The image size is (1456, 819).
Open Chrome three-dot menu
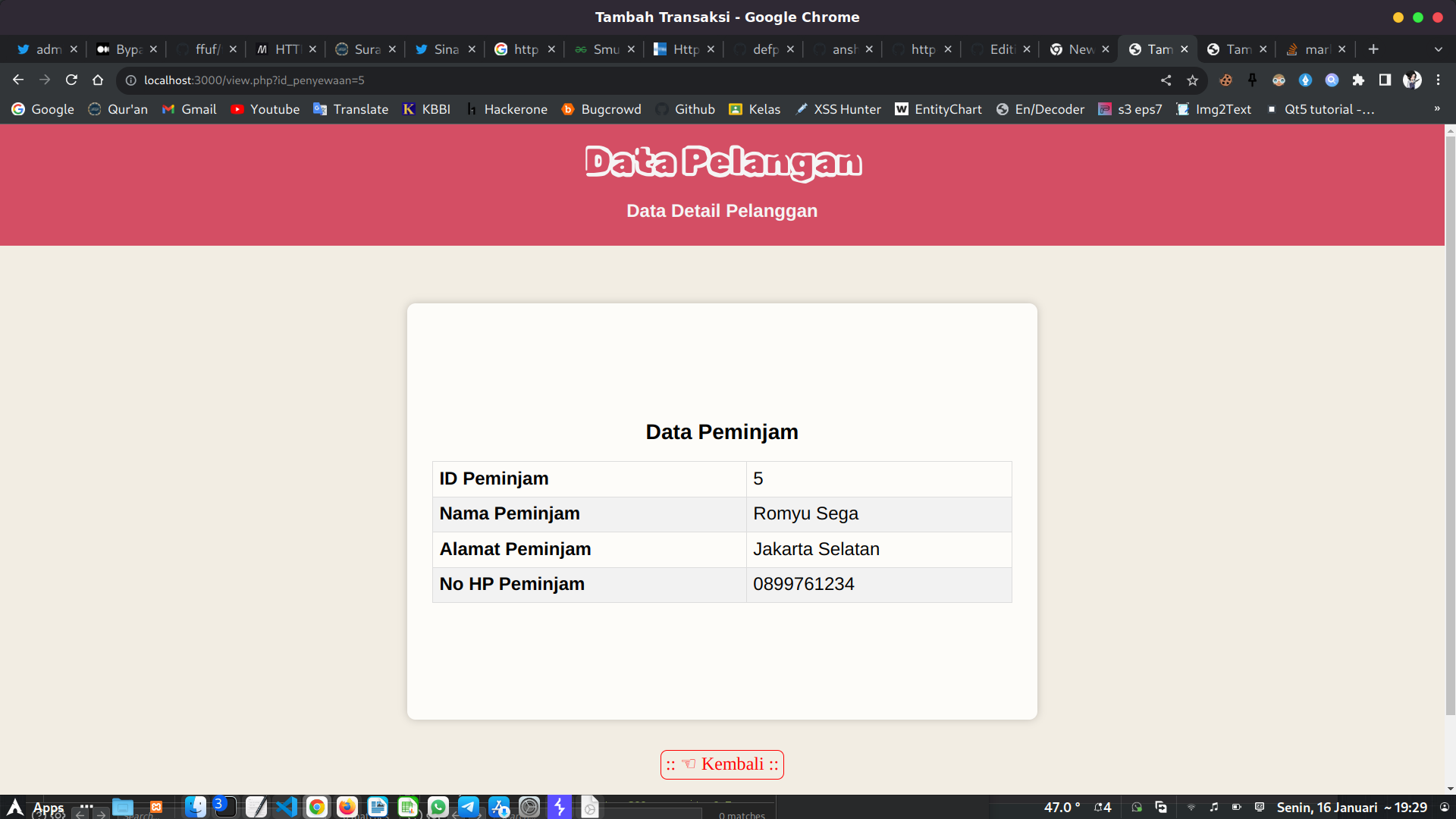point(1438,80)
